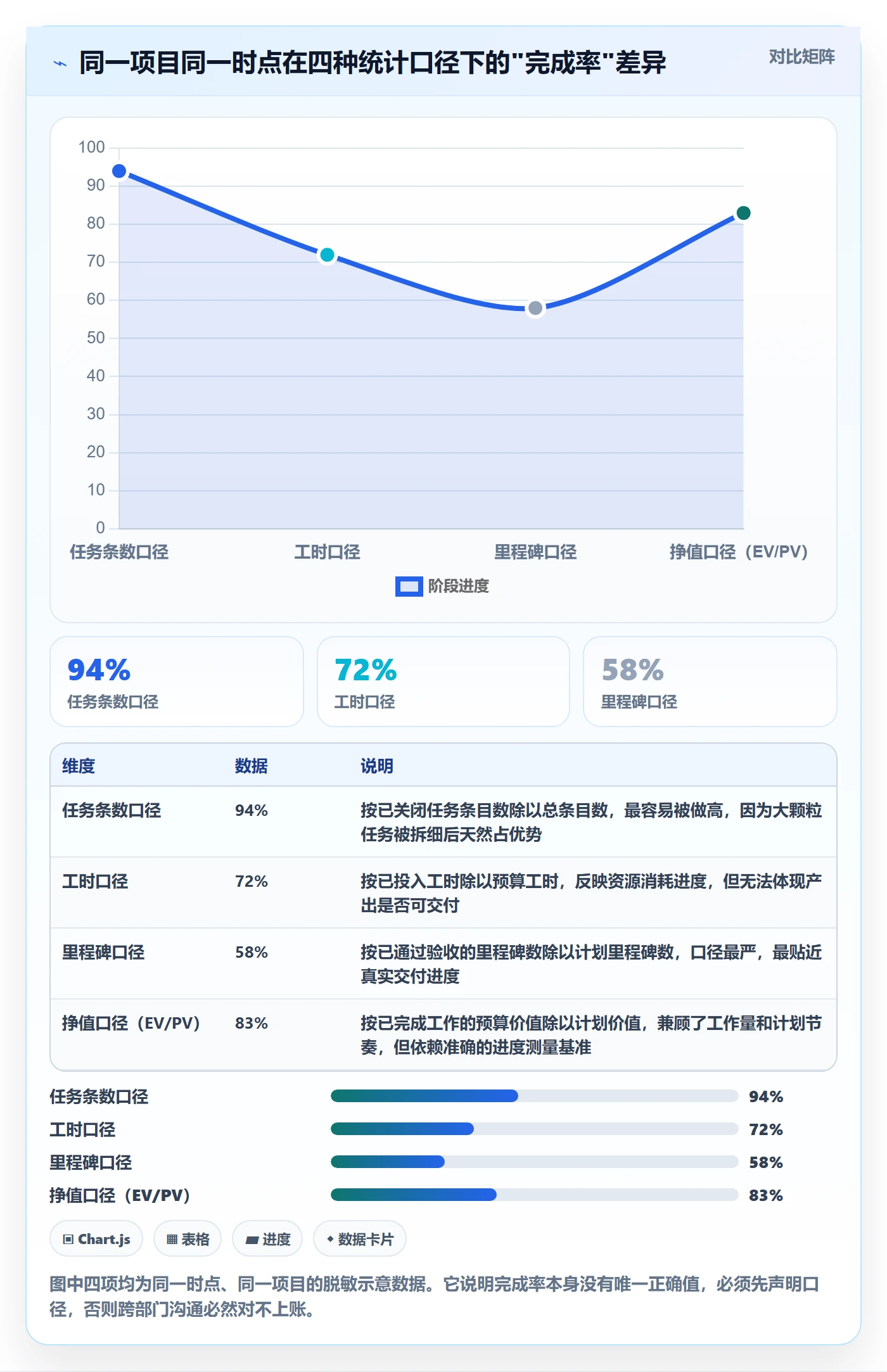Click the 工时口径 progress bar showing 72%
The height and width of the screenshot is (1372, 887).
pos(534,1129)
